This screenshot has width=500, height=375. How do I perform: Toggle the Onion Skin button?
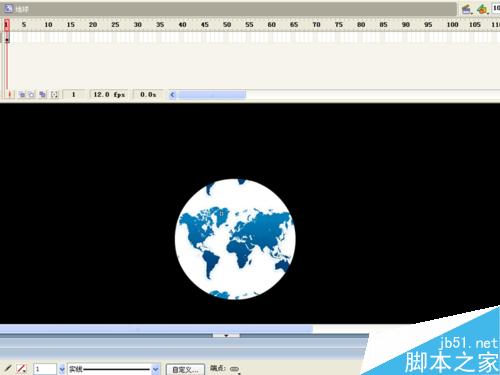coord(22,95)
